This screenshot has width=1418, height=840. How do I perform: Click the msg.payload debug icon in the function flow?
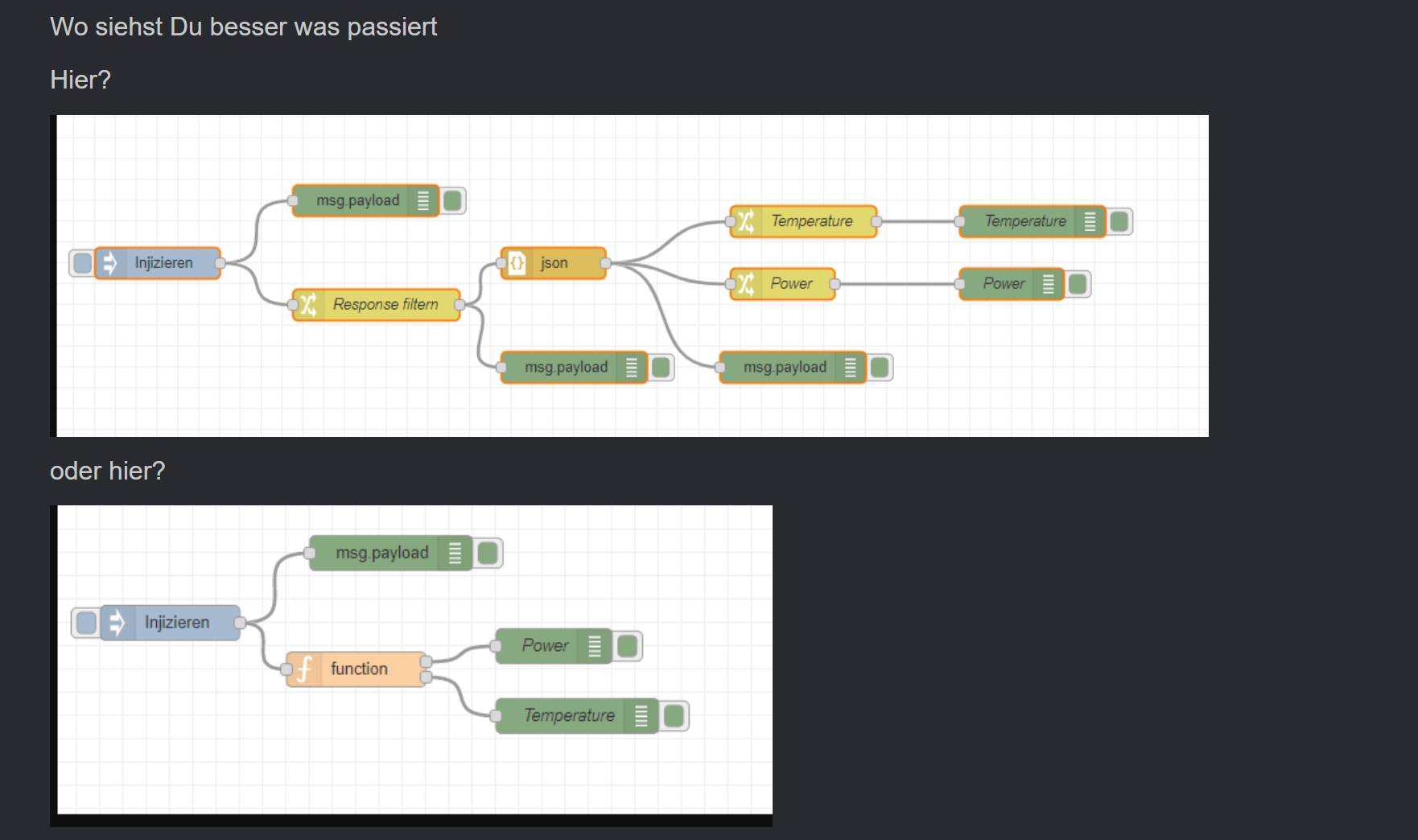[455, 554]
